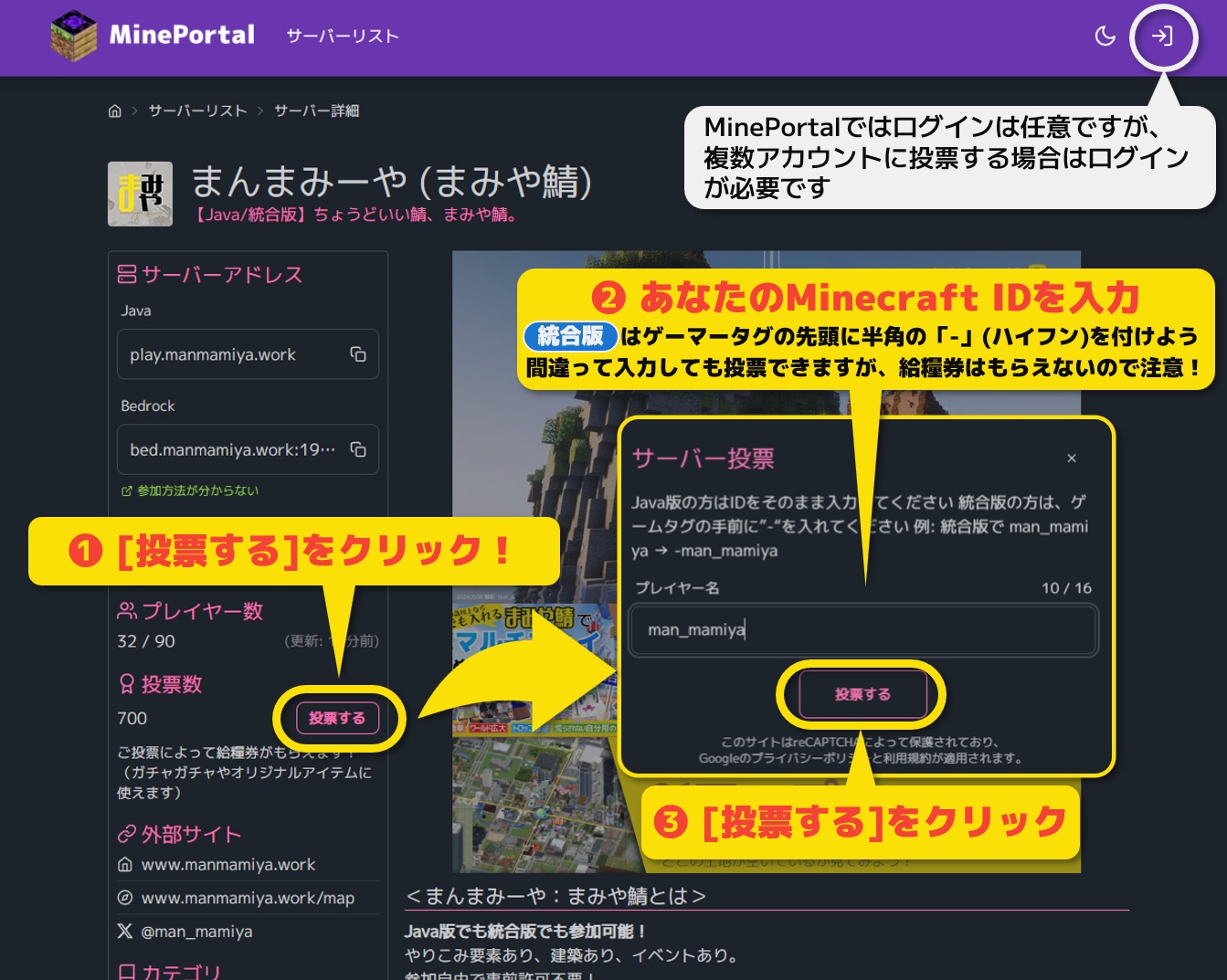Toggle dark mode with the moon icon

pos(1105,37)
